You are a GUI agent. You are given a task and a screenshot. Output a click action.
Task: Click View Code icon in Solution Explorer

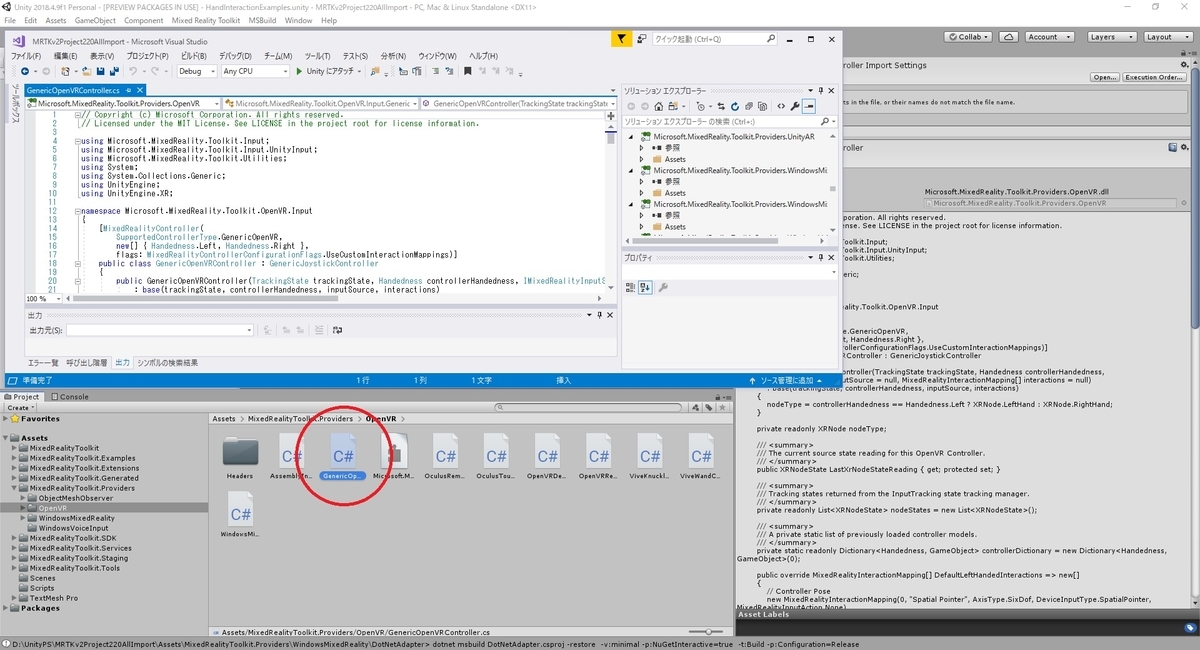(x=781, y=106)
